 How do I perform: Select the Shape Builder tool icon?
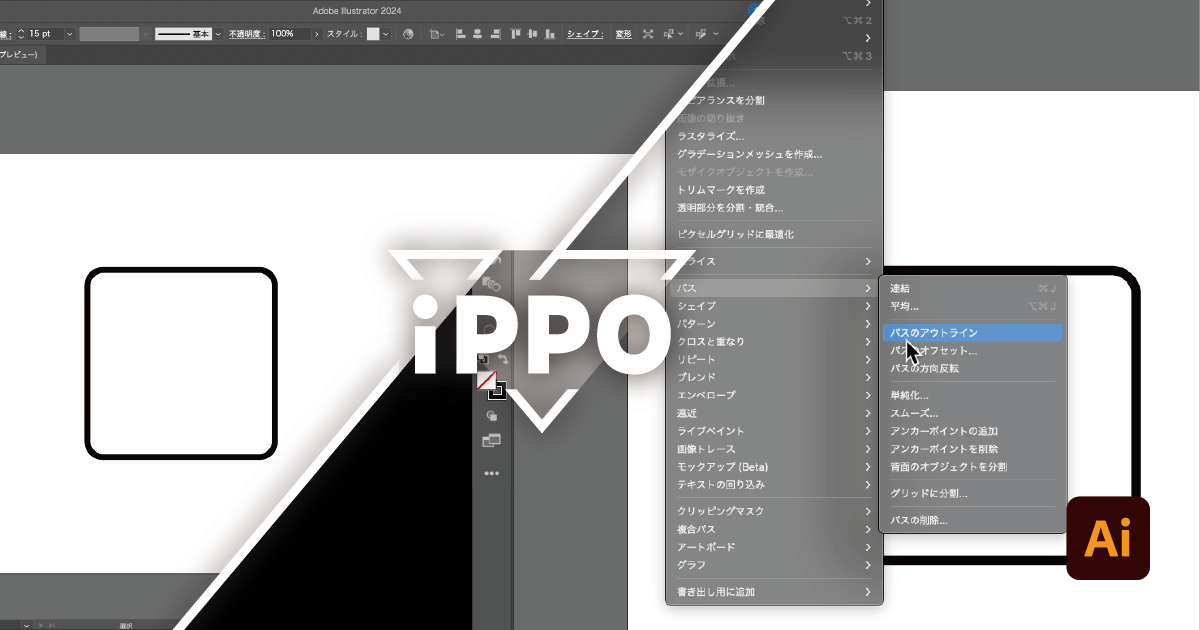point(491,284)
